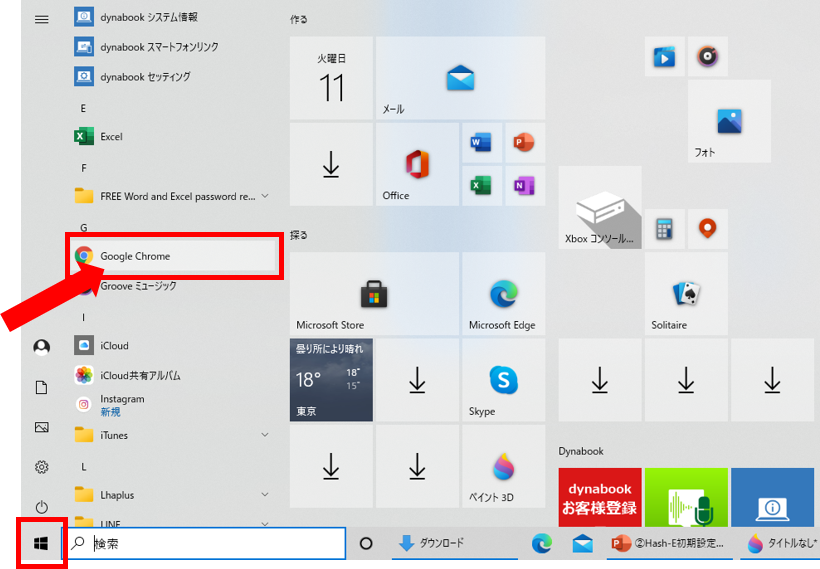
Task: Jump to letter I section header
Action: 83,317
